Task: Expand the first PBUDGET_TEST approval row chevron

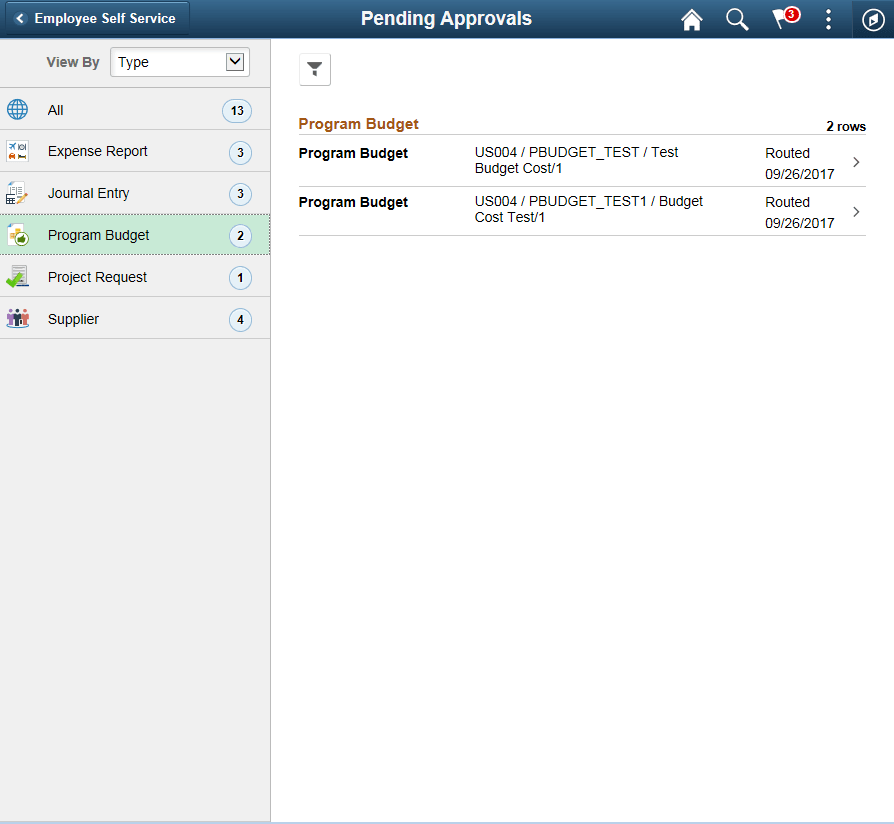Action: [855, 162]
